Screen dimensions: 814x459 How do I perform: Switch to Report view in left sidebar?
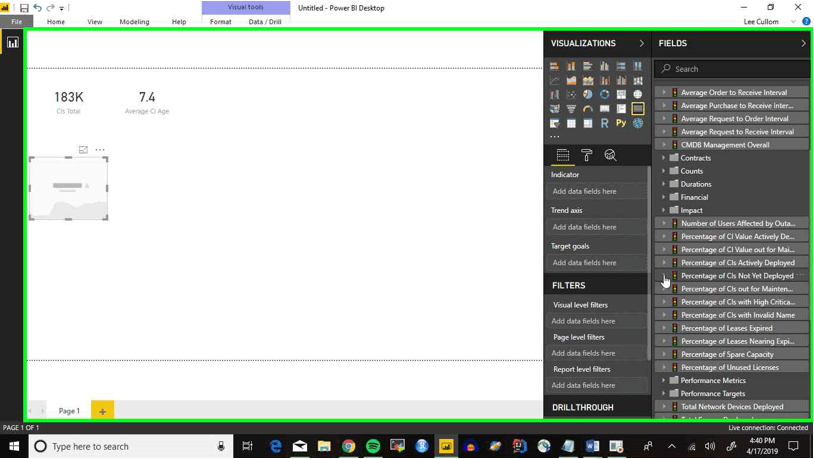click(12, 43)
